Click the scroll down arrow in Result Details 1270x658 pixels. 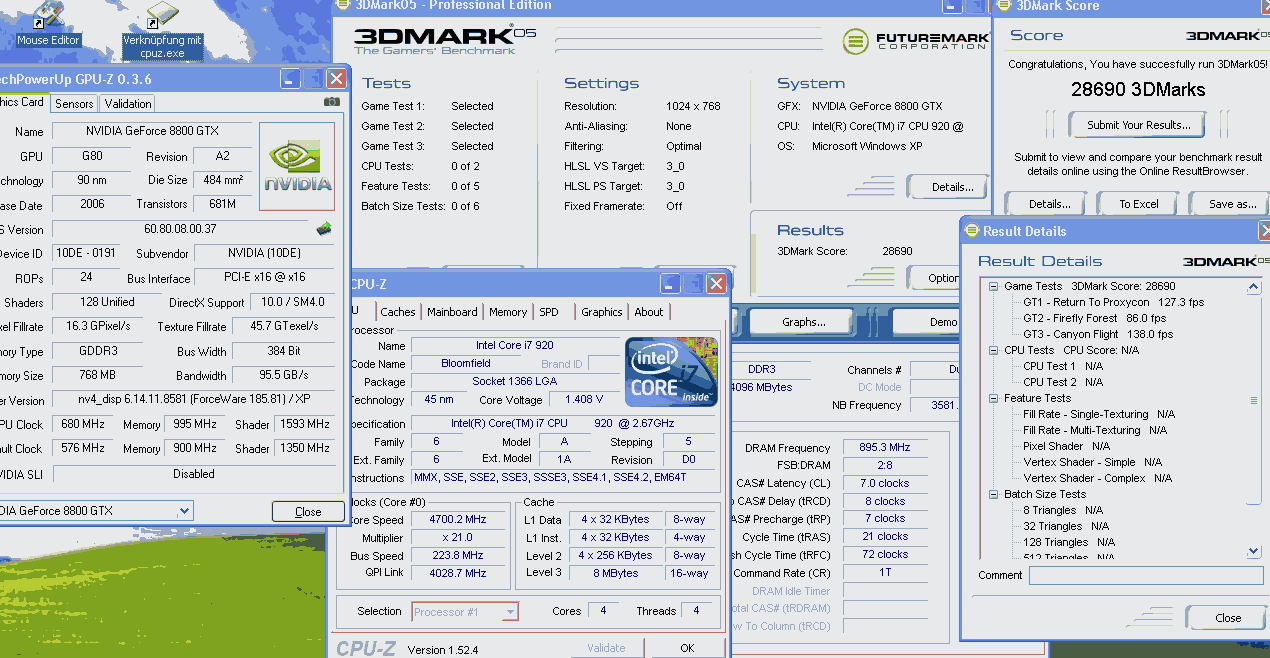click(1254, 551)
